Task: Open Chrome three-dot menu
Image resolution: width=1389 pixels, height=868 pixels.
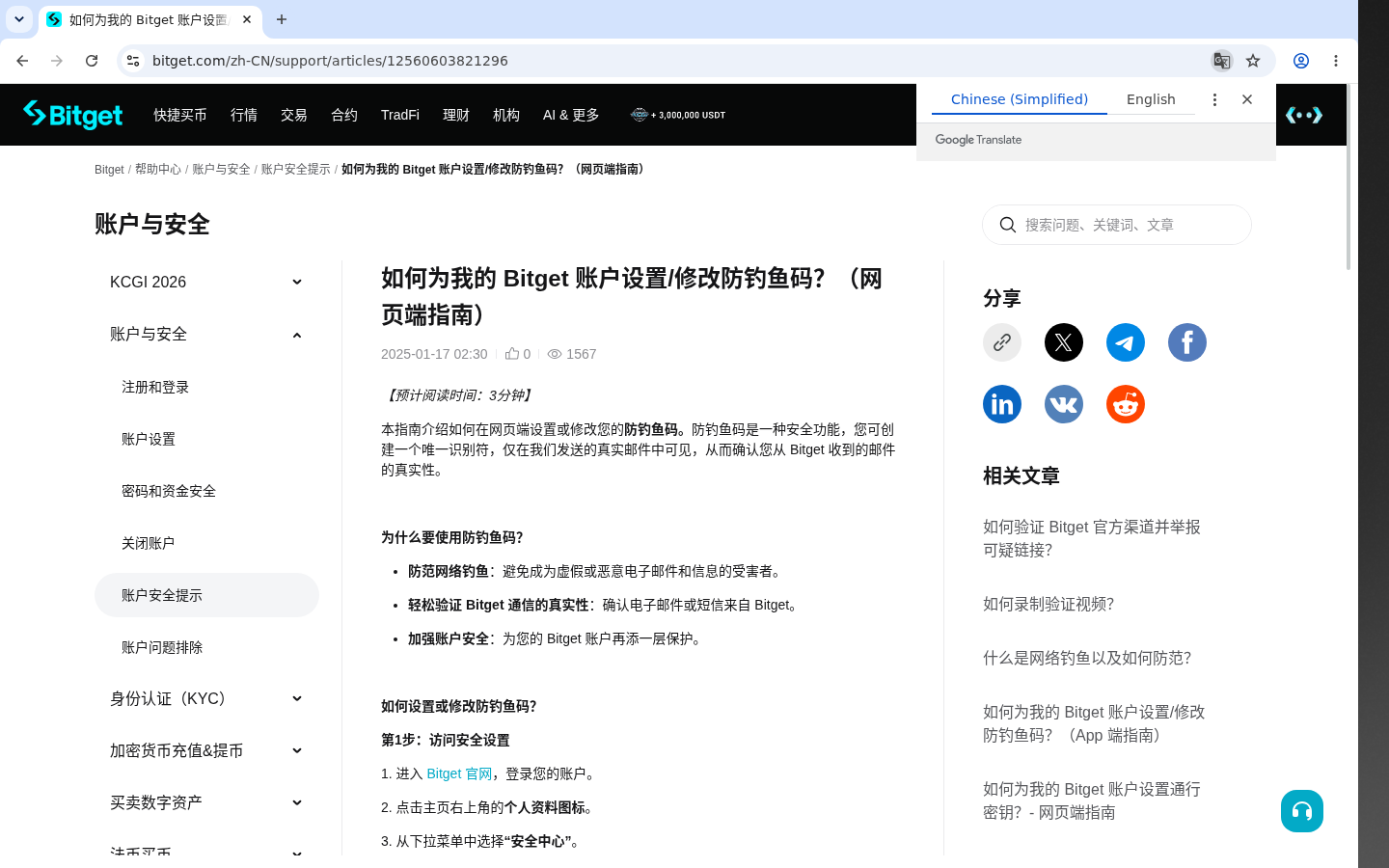Action: pos(1336,61)
